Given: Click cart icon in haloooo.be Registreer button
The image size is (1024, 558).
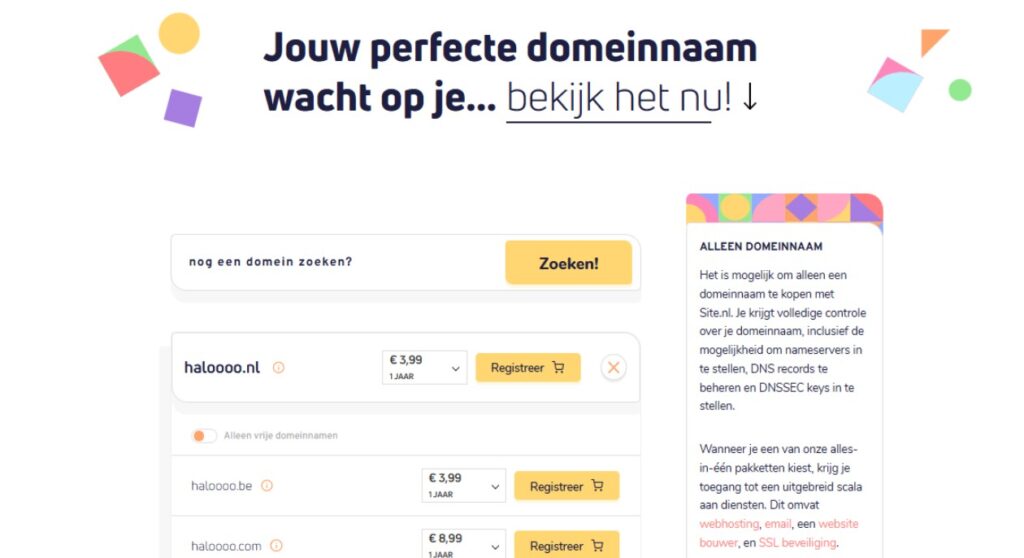Looking at the screenshot, I should tap(597, 487).
